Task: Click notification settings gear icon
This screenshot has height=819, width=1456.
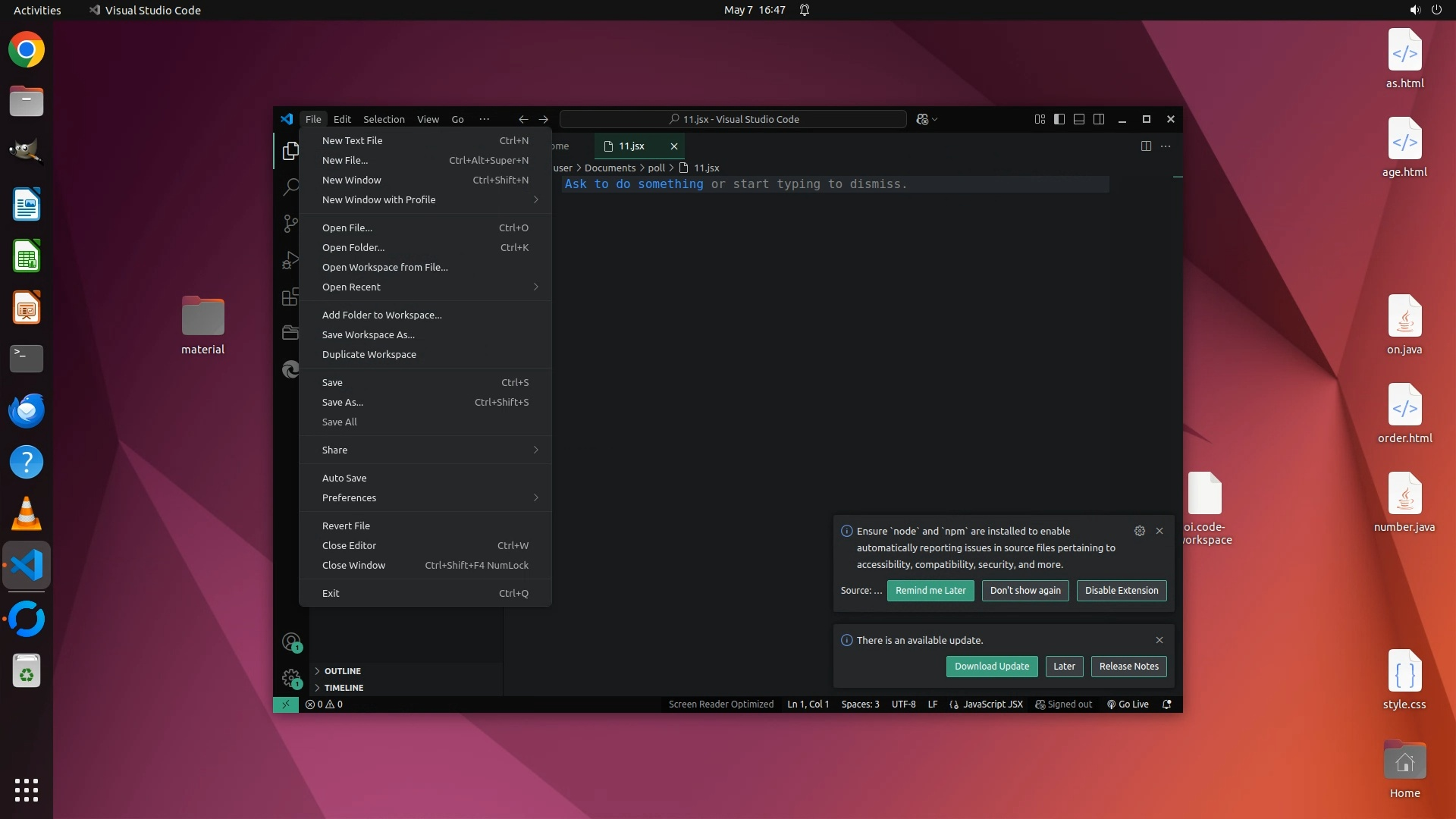Action: click(x=1139, y=531)
